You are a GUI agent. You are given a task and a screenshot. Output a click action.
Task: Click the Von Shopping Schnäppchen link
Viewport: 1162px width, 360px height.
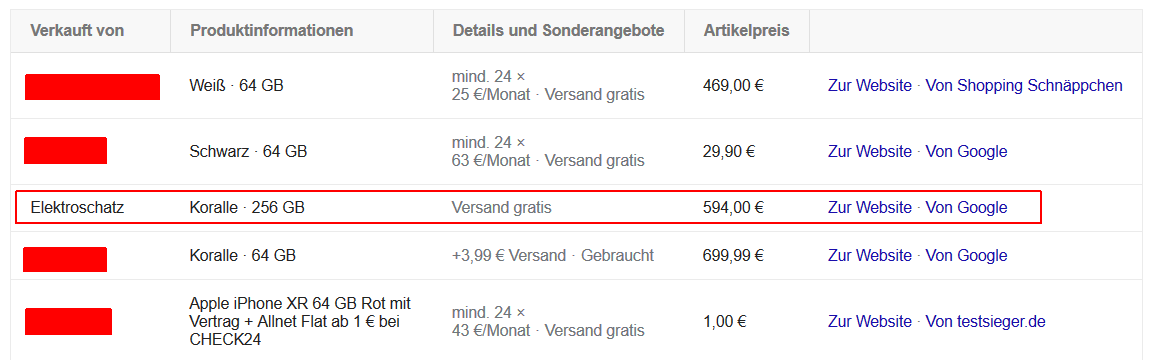pos(1024,85)
